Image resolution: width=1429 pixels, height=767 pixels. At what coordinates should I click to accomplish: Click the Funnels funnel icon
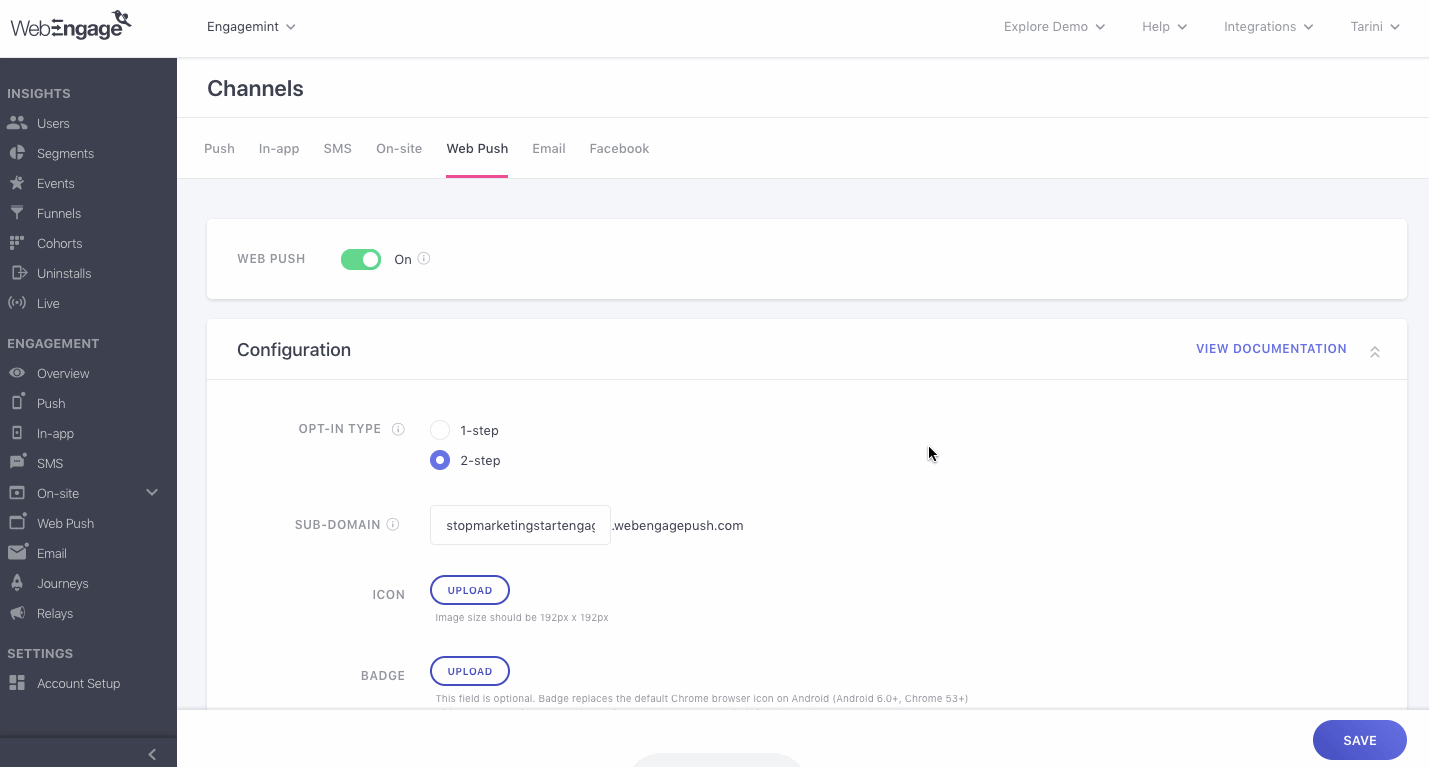pyautogui.click(x=17, y=213)
